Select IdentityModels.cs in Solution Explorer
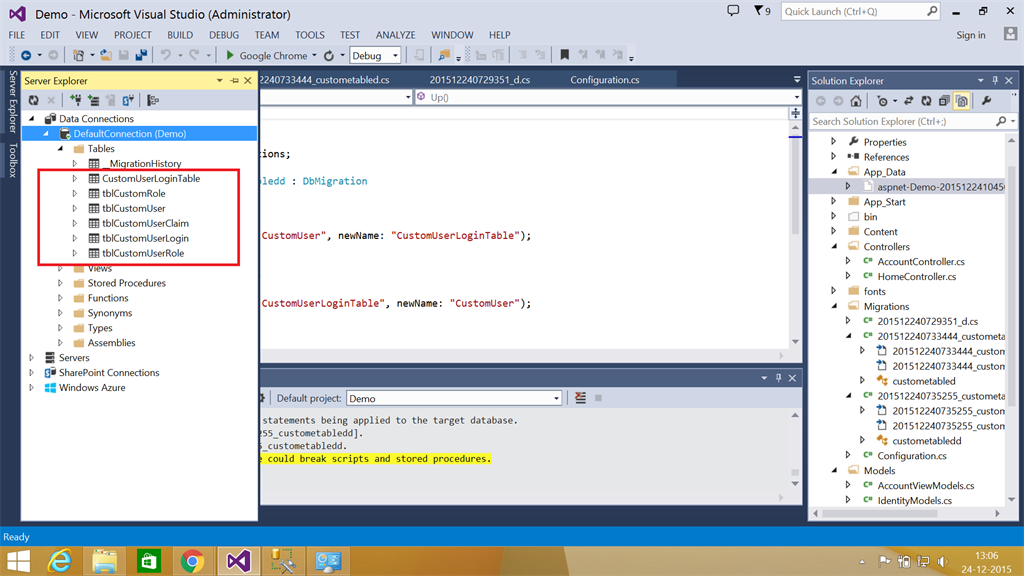Screen dimensions: 1024x576 (x=914, y=501)
